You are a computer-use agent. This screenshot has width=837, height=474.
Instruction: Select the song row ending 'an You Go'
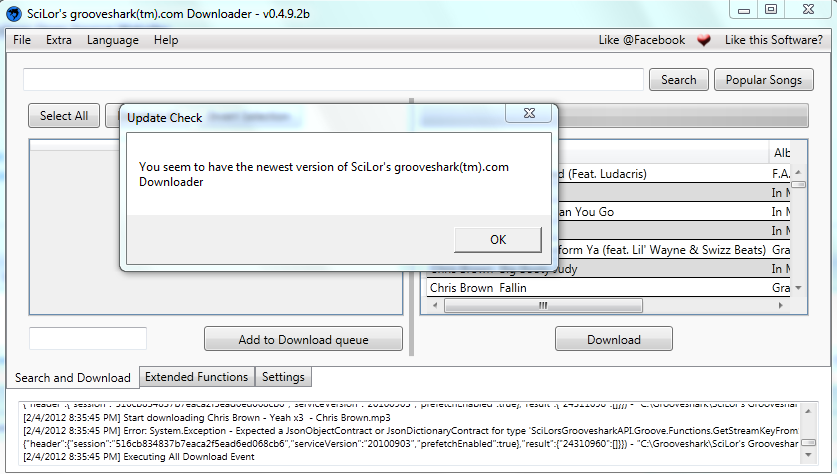click(673, 211)
